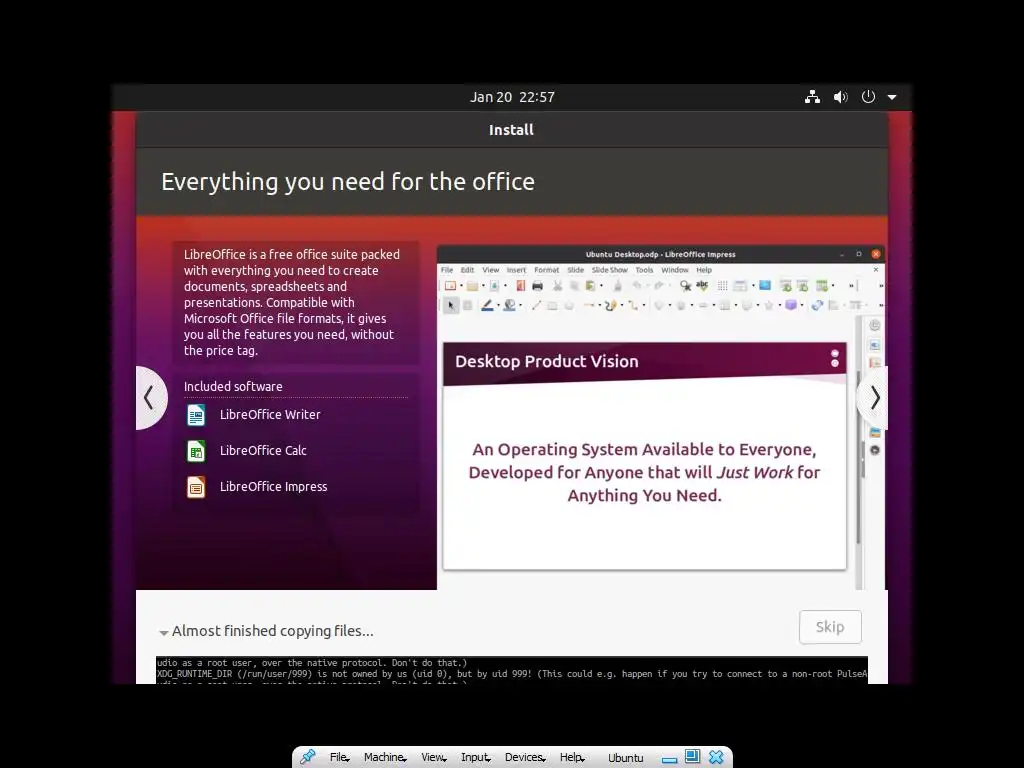Select the 'LibreOffice Impress' label text
Image resolution: width=1024 pixels, height=768 pixels.
273,487
